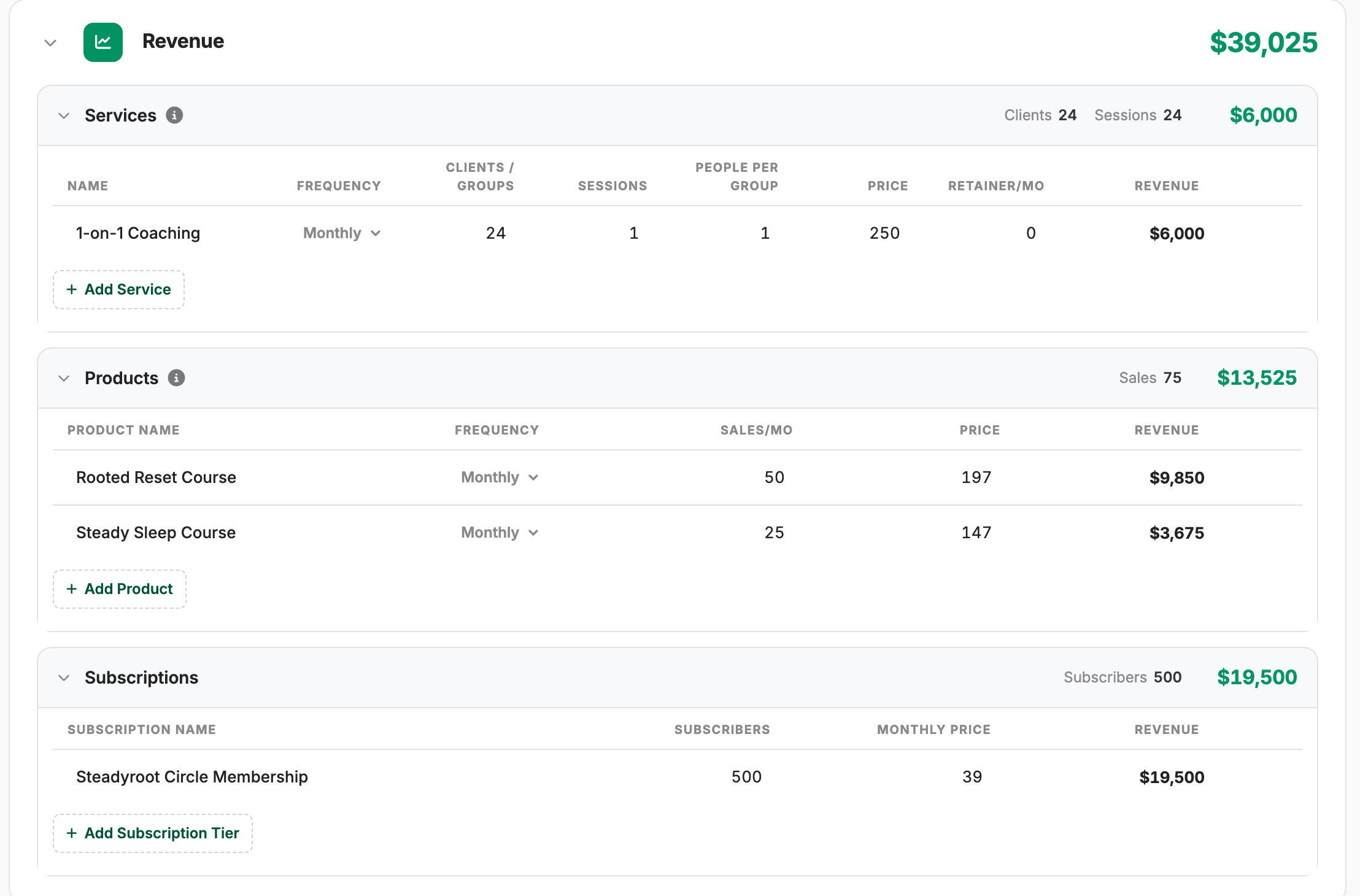
Task: Edit monthly price value 39
Action: (x=972, y=777)
